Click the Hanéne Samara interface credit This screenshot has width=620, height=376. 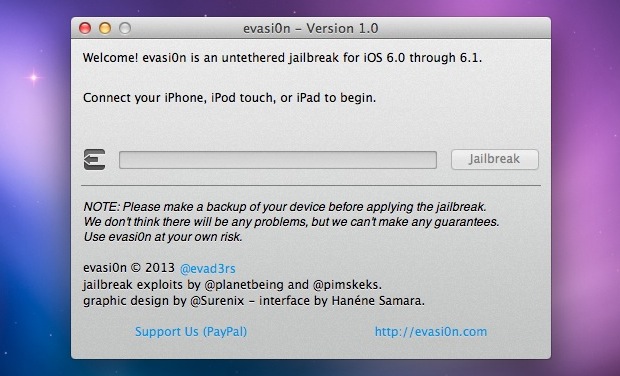[377, 301]
